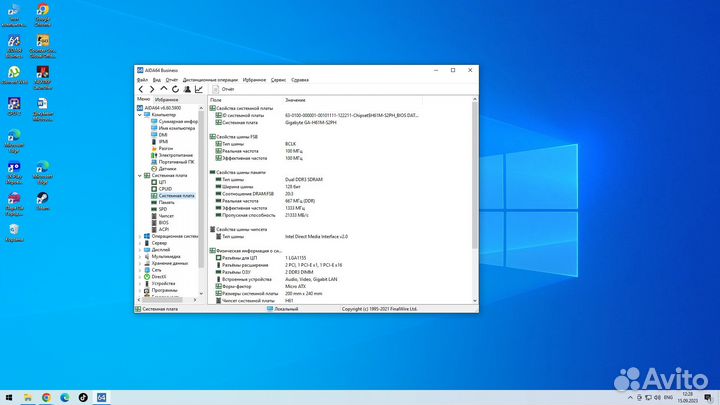Open the Справка menu
The width and height of the screenshot is (720, 405).
[300, 80]
